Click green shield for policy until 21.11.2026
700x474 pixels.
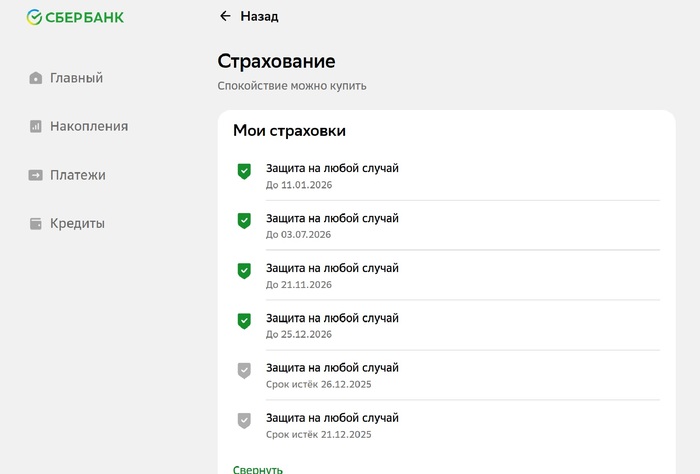click(x=244, y=271)
